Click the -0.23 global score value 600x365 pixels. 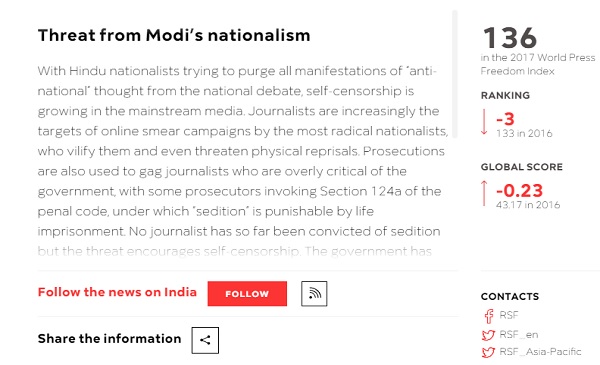point(520,190)
